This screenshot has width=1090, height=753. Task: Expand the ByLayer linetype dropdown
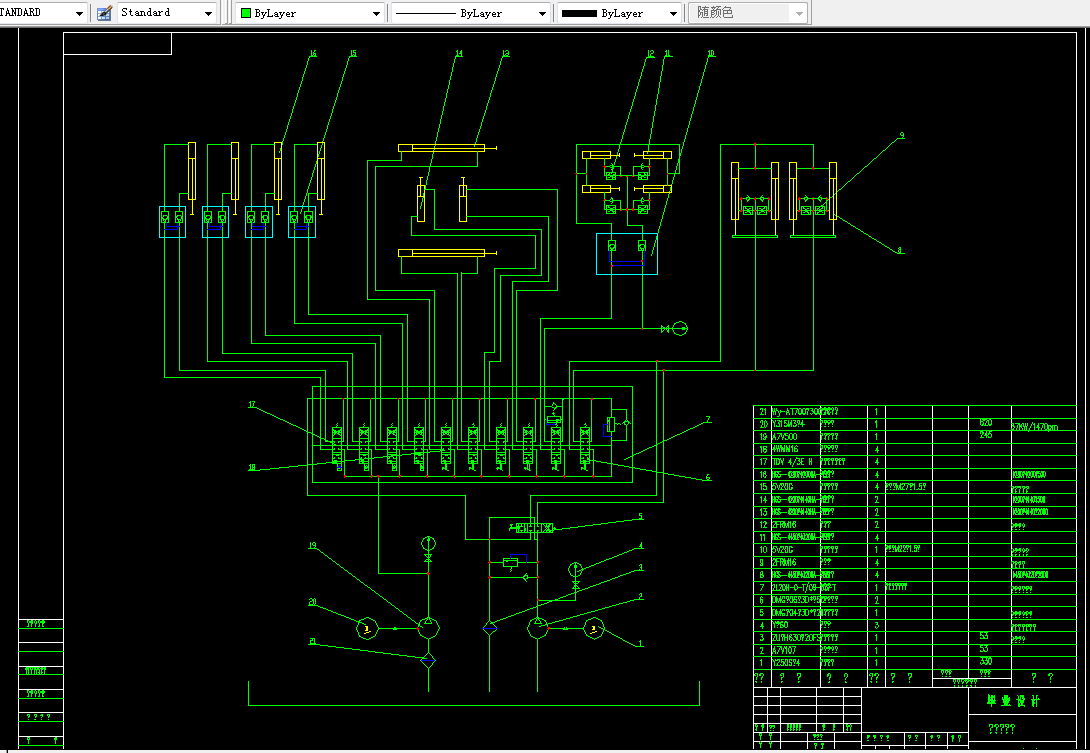[x=471, y=13]
